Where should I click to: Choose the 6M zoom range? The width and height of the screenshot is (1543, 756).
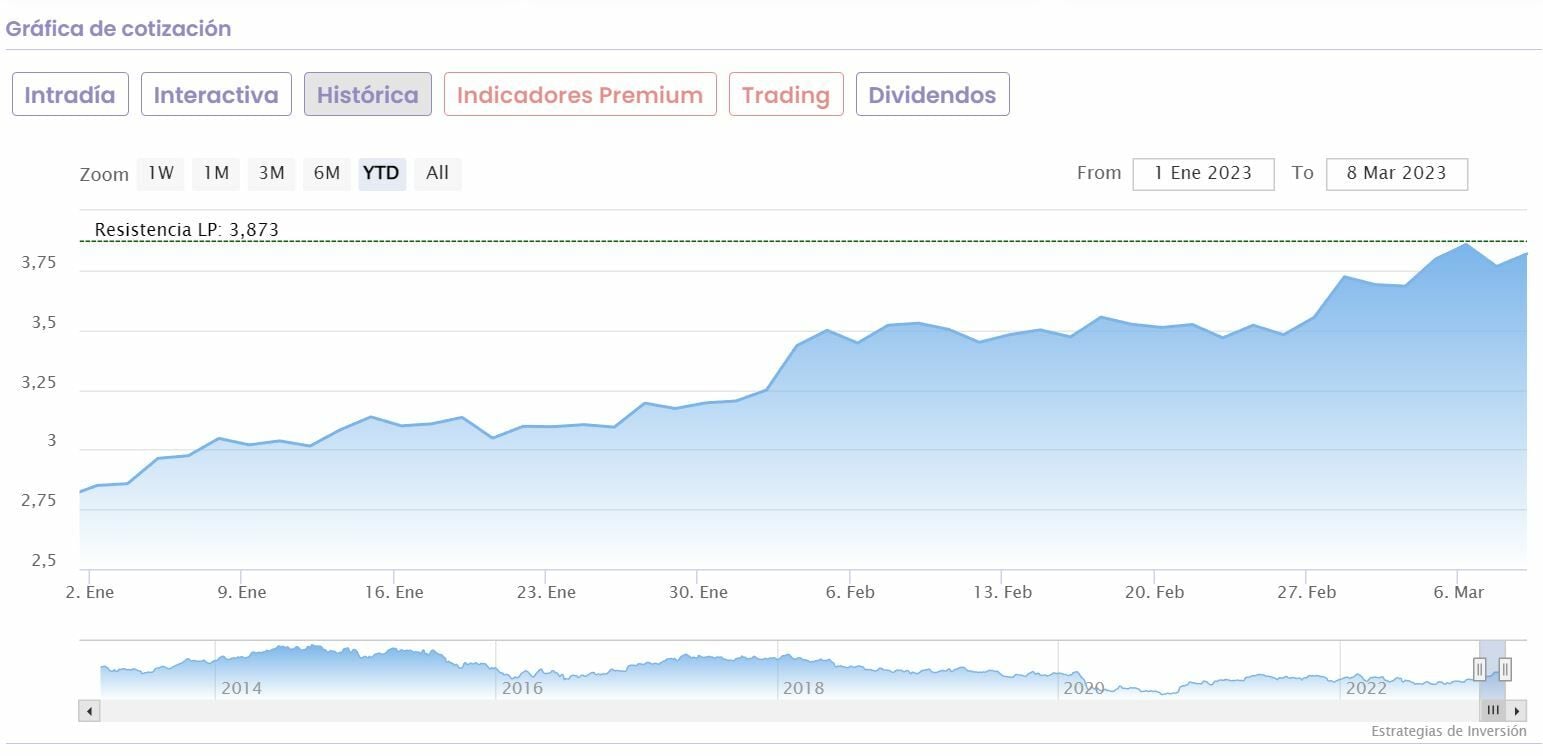[327, 173]
